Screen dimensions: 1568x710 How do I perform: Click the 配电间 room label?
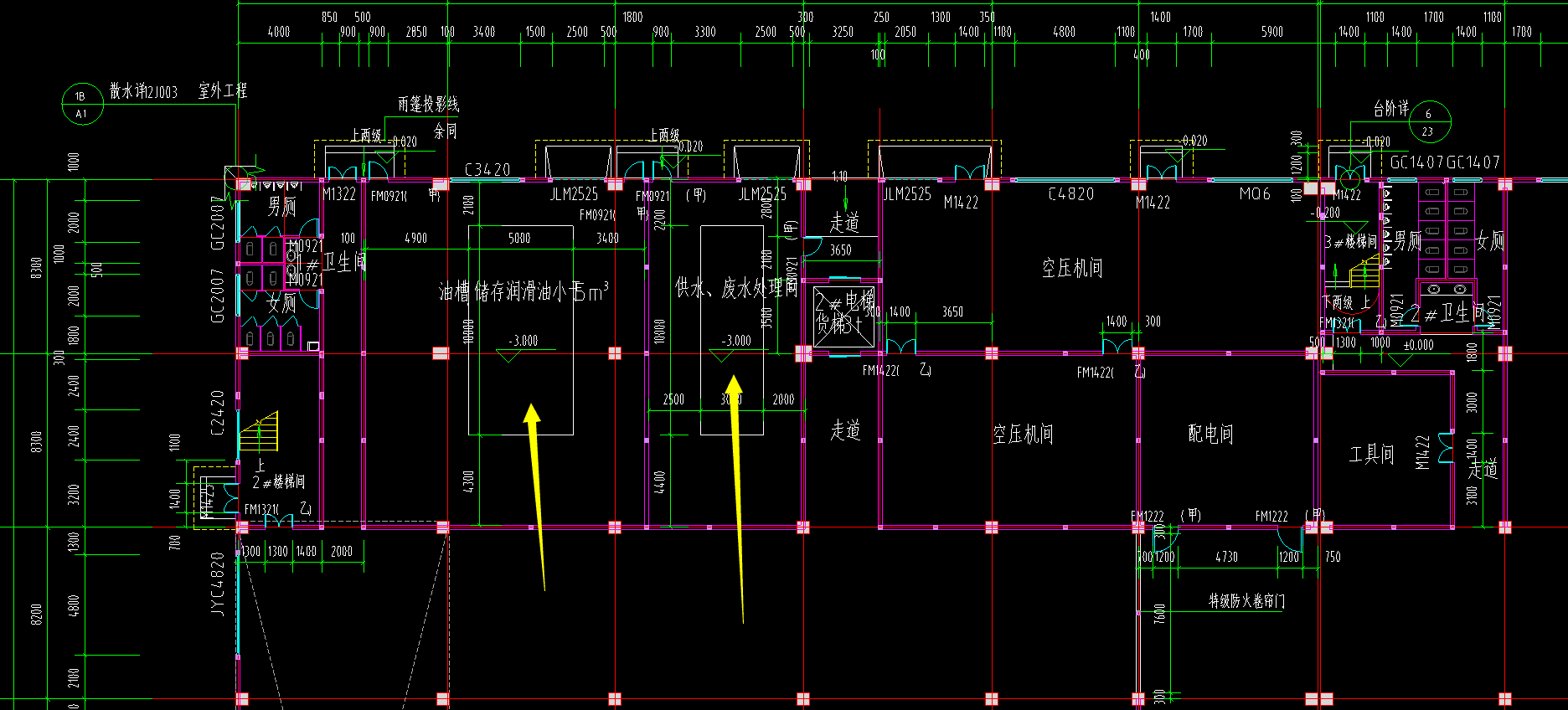click(1210, 434)
